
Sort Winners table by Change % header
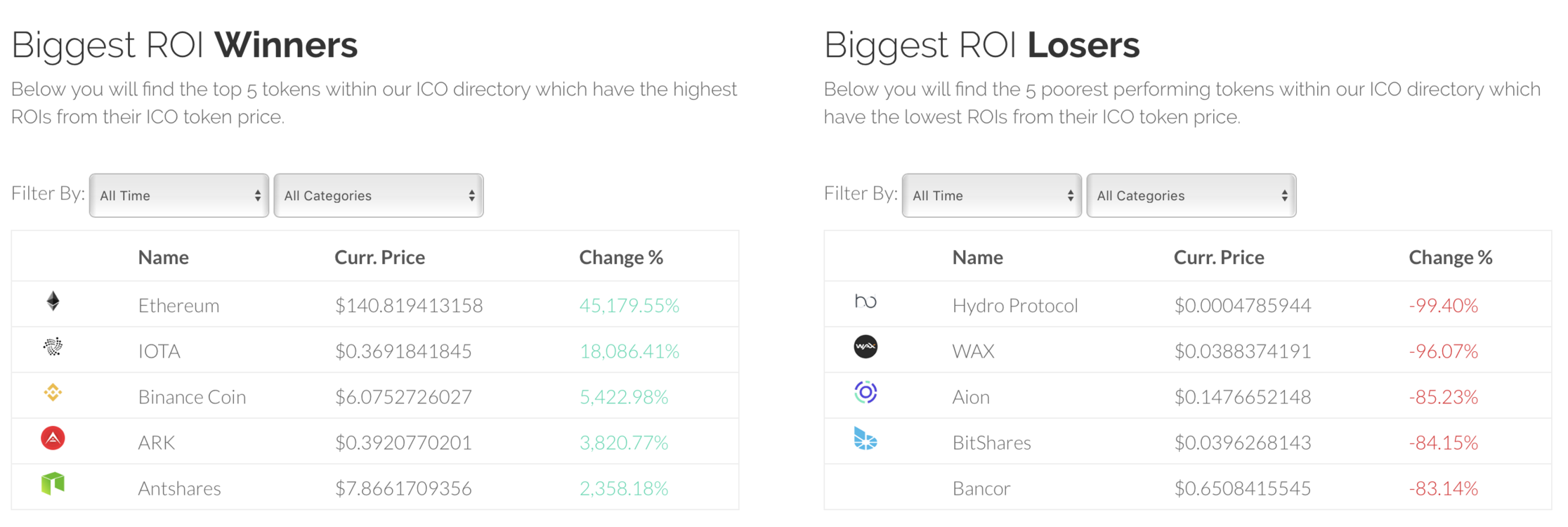(x=621, y=257)
